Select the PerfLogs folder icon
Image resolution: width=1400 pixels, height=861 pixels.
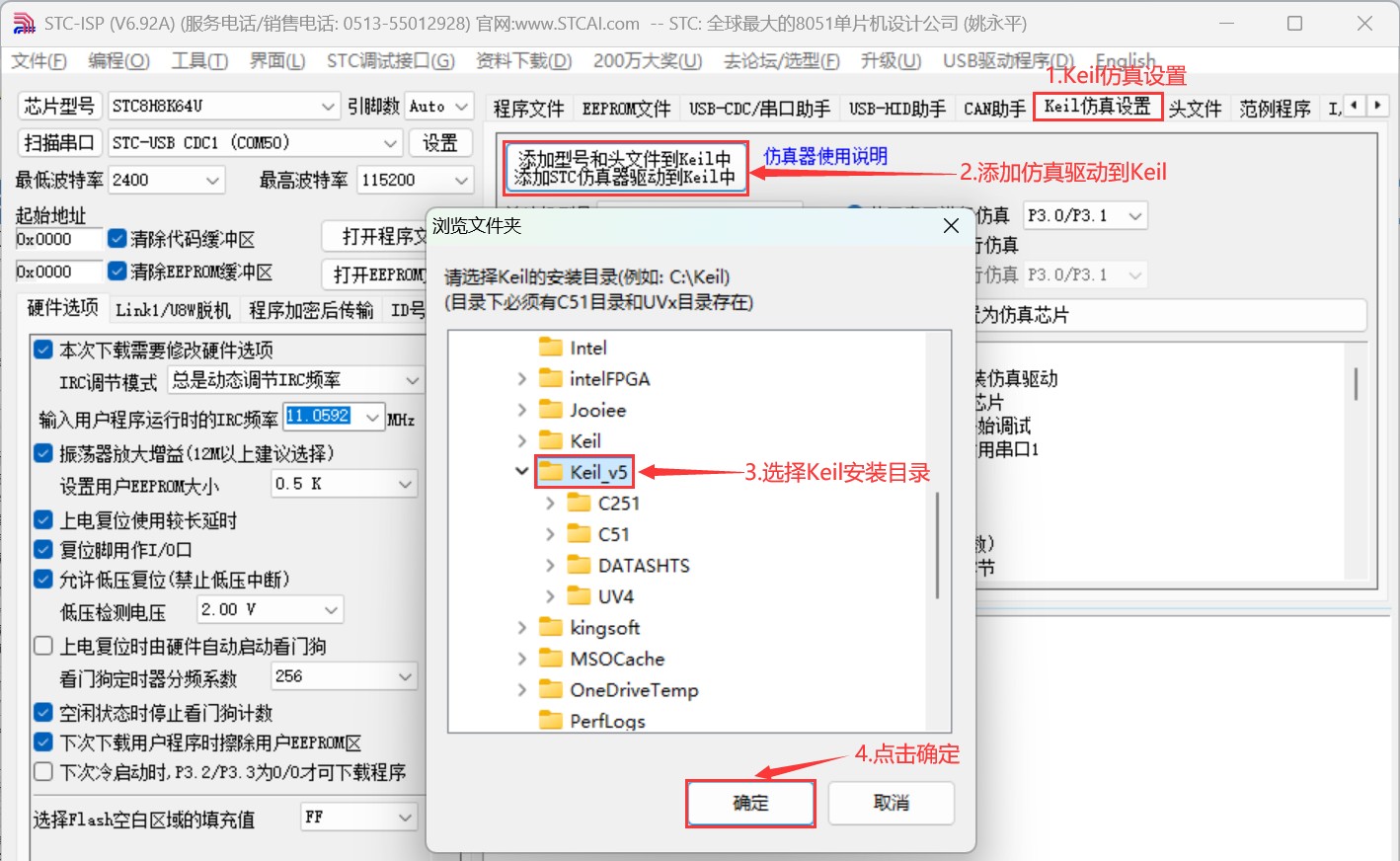[x=551, y=720]
